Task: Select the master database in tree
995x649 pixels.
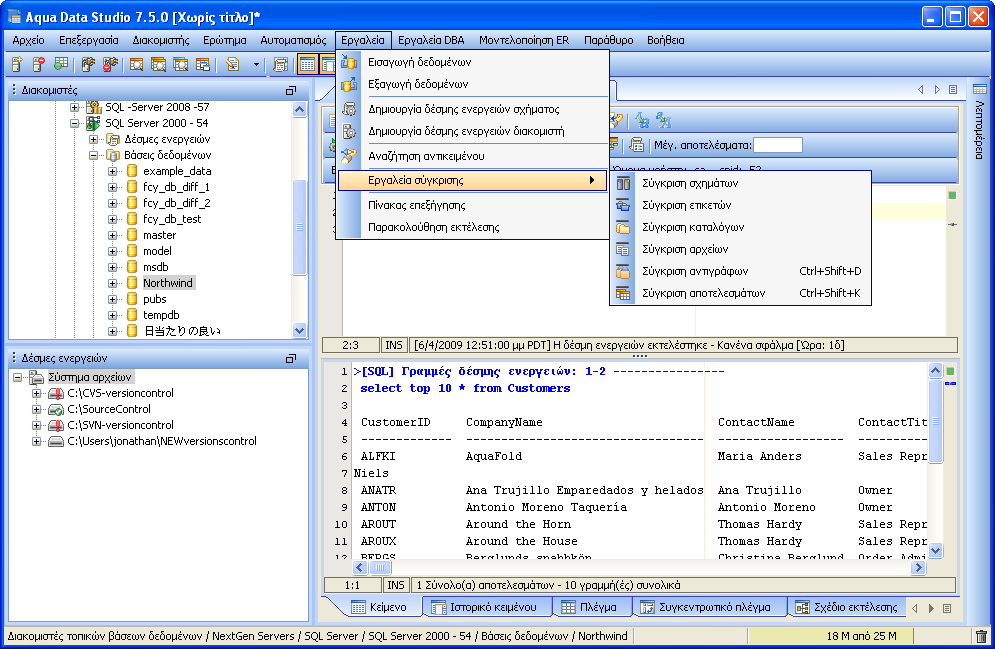Action: click(x=159, y=235)
